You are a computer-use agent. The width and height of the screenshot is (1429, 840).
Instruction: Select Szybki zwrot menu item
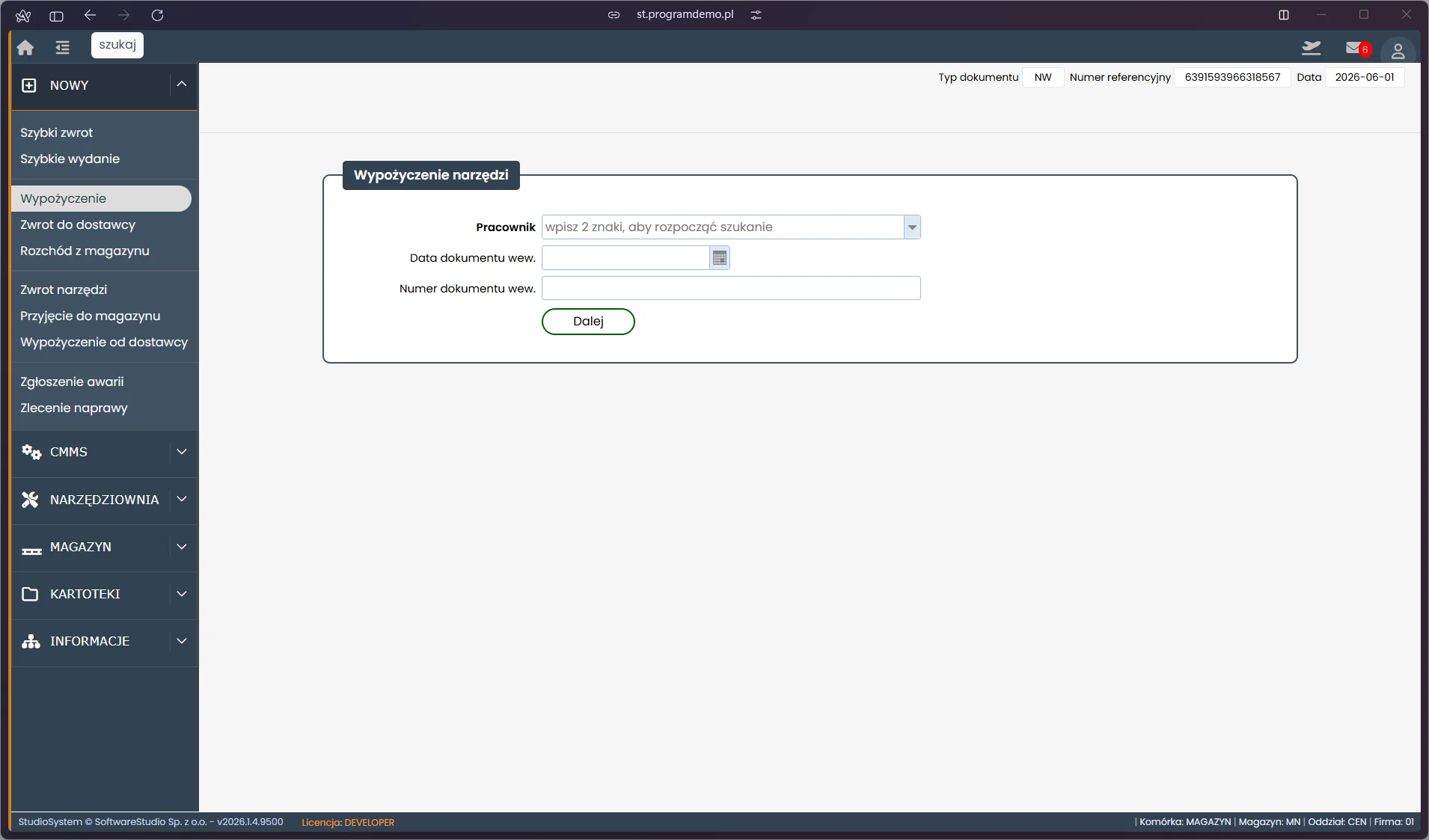57,132
